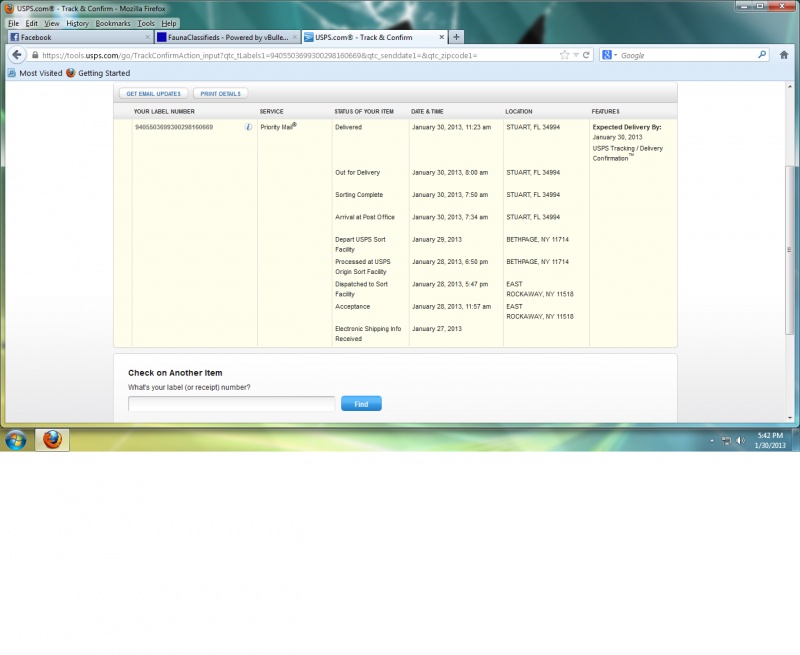Close the Facebook tab

[147, 37]
